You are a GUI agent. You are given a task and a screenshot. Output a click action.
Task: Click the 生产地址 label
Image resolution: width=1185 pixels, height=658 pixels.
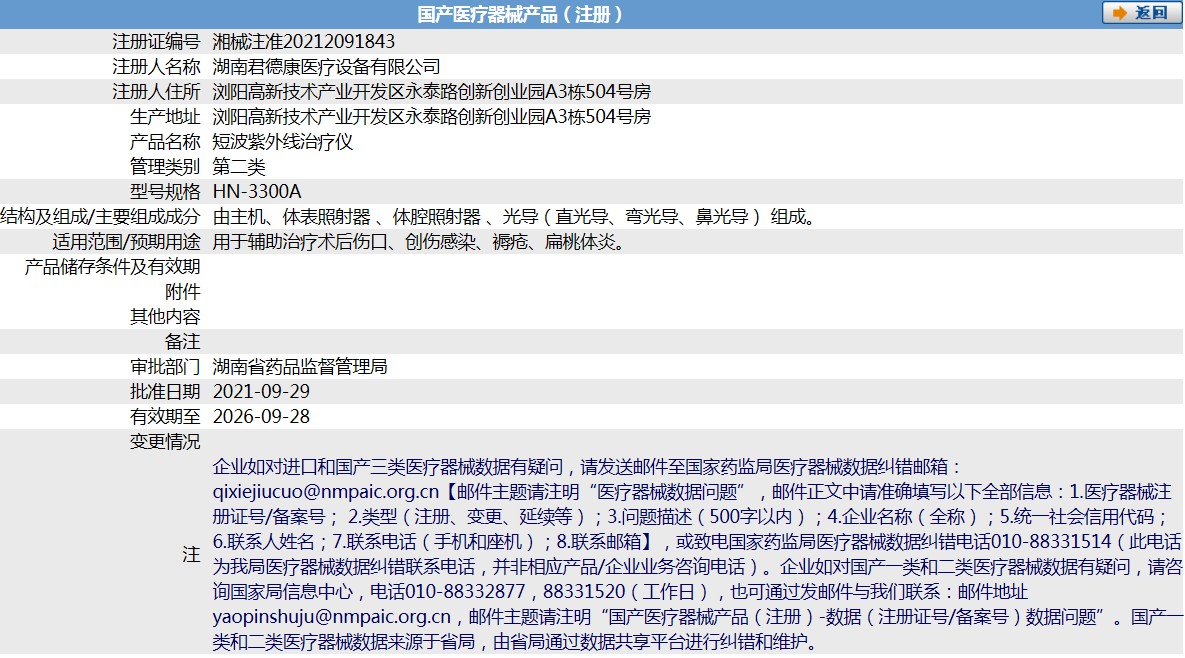(165, 116)
